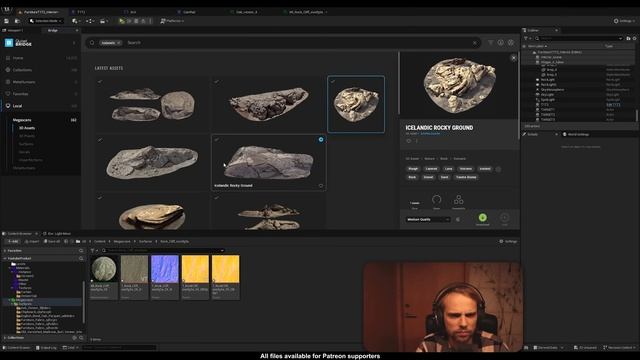The image size is (640, 360).
Task: Click the Add asset circular button
Action: coord(504,218)
